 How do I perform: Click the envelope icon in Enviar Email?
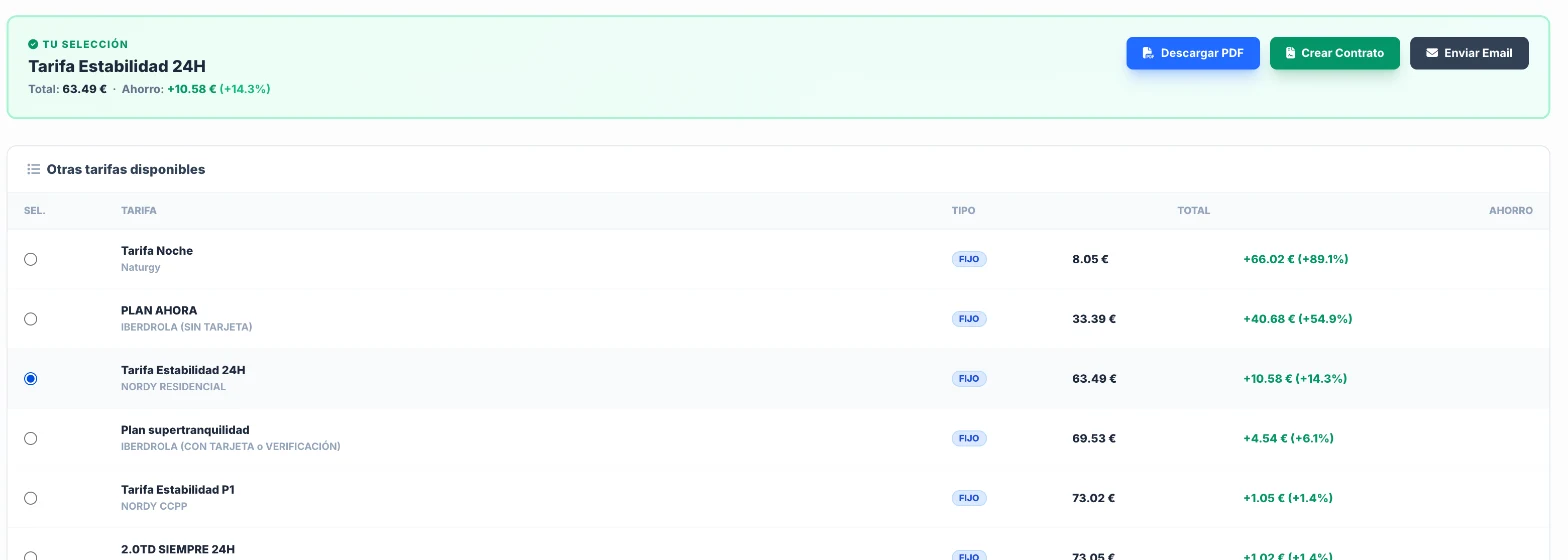pyautogui.click(x=1432, y=53)
